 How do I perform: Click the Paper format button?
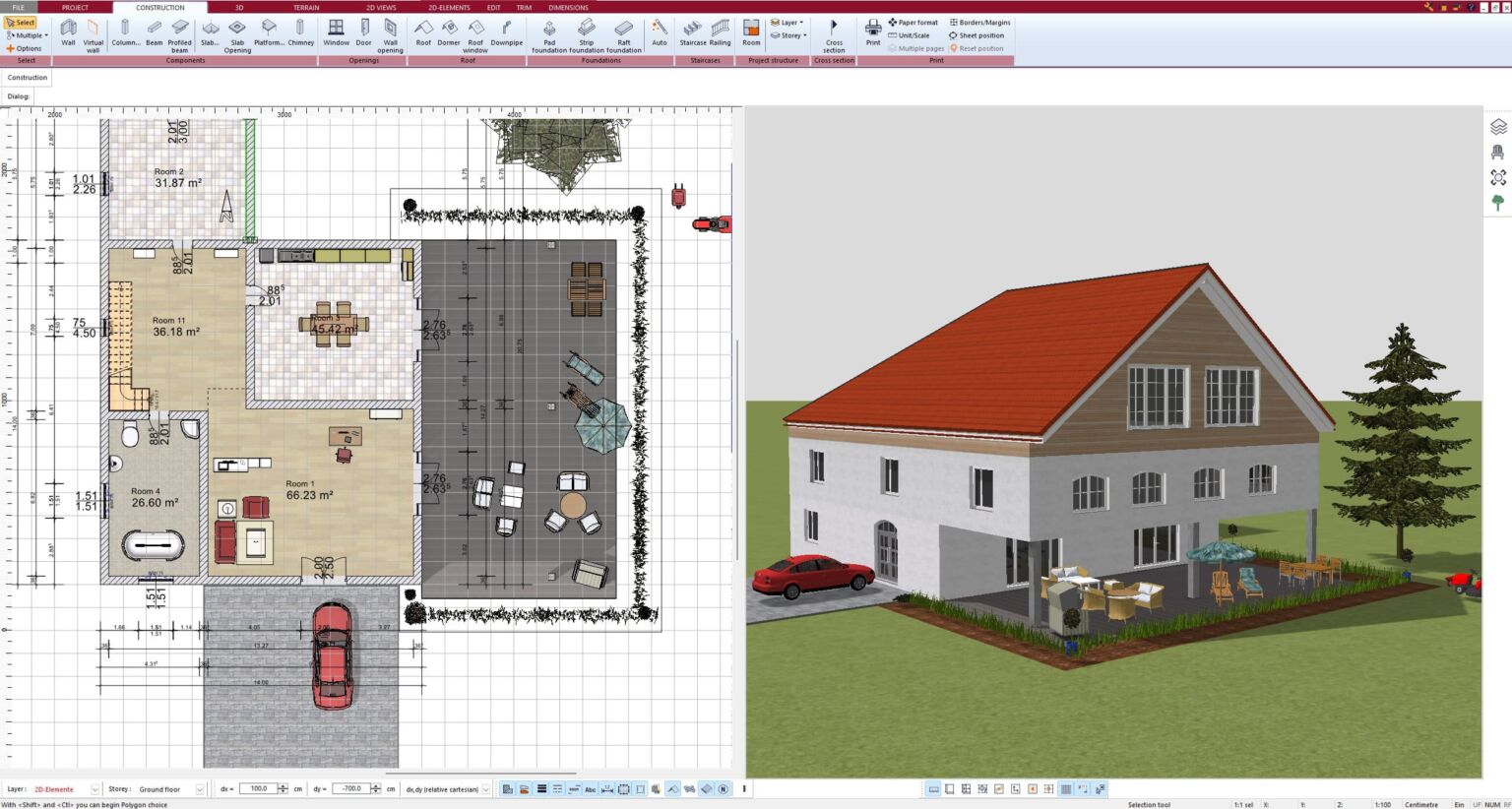coord(912,22)
